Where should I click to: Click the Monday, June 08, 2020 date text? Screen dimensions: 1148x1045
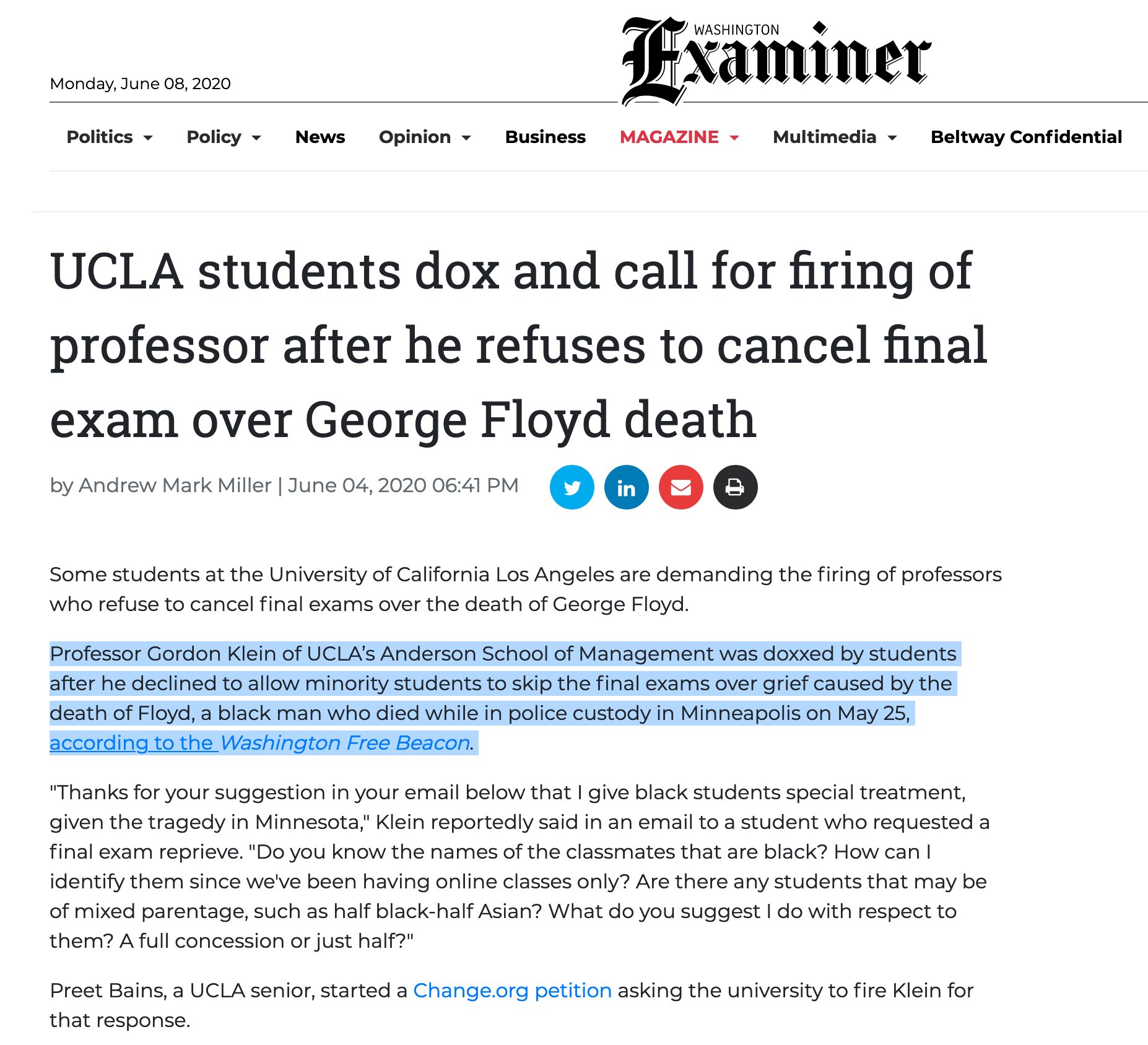pos(139,83)
